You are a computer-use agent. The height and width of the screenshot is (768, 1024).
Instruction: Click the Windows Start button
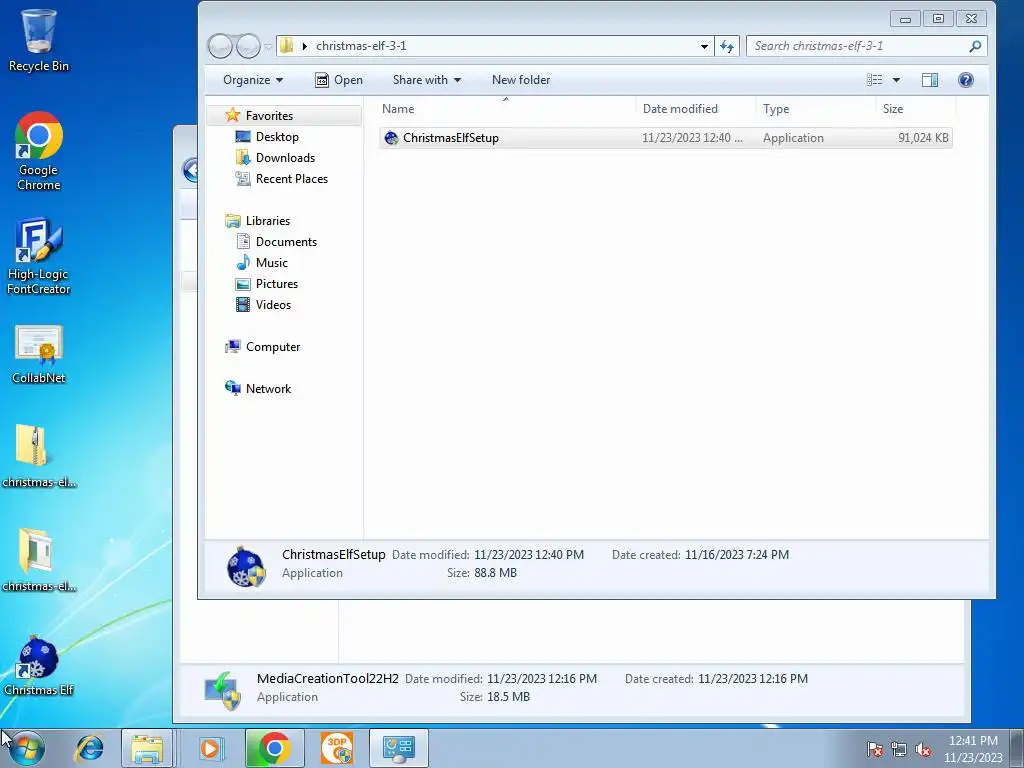pyautogui.click(x=26, y=748)
